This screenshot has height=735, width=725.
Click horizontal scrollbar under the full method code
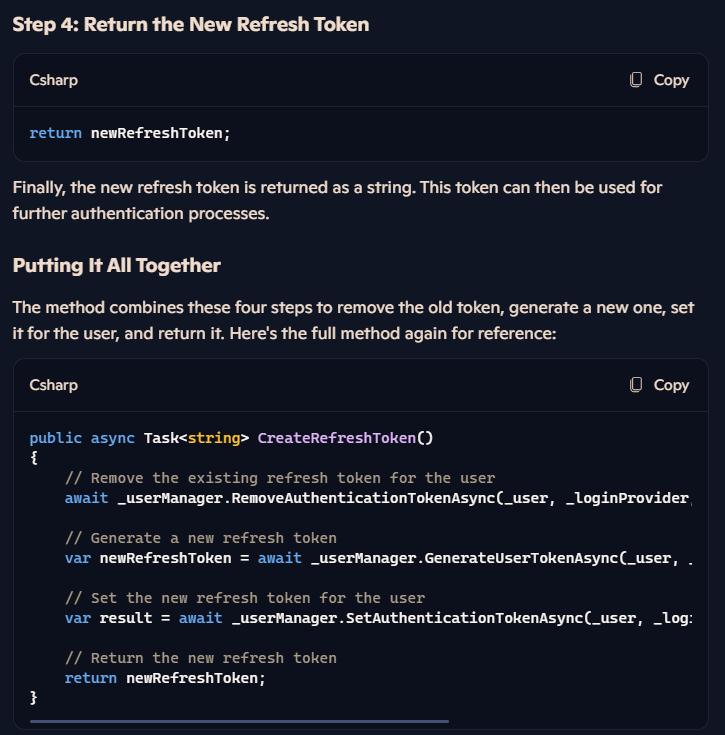point(239,721)
